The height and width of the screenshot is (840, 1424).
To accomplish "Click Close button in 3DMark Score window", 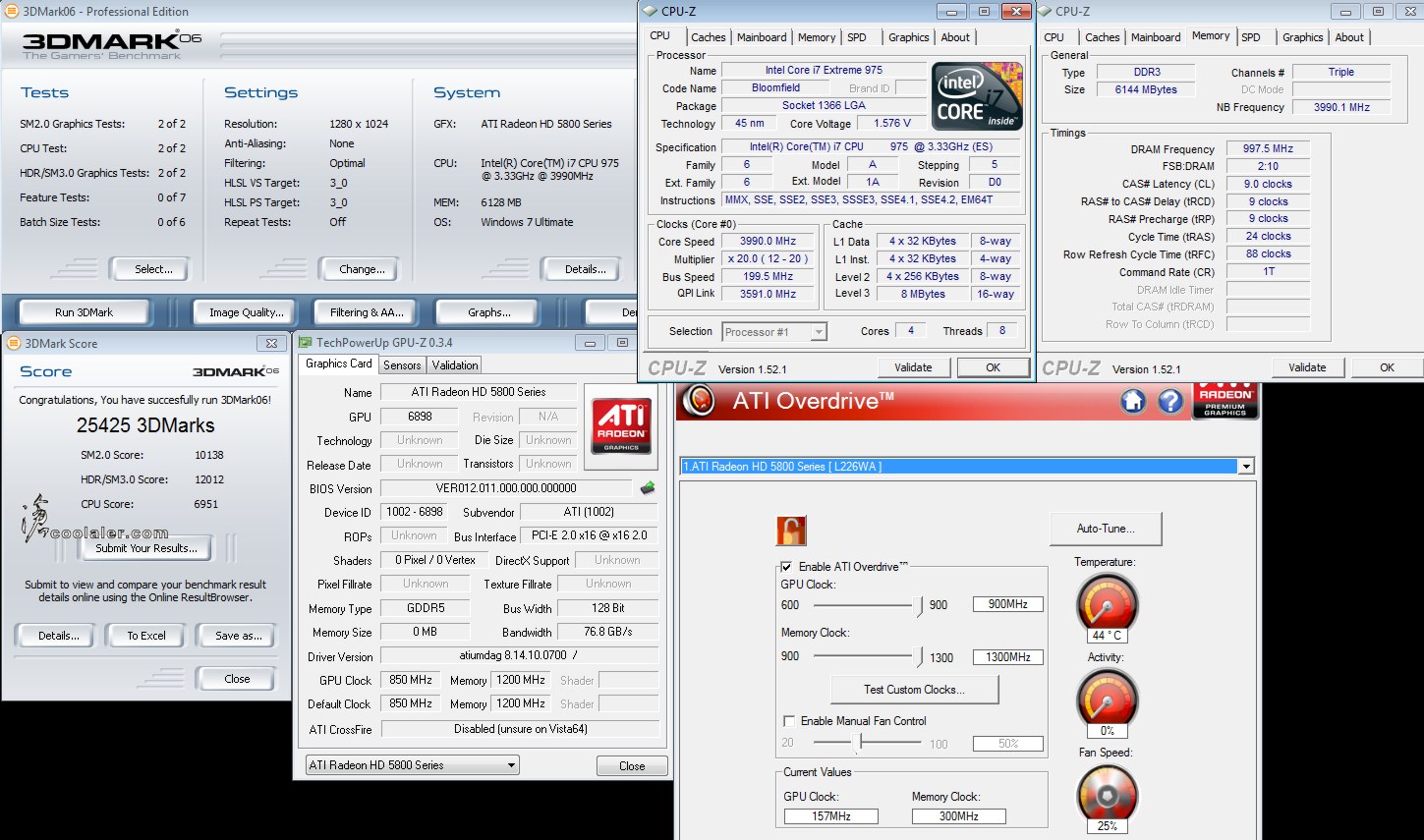I will point(237,679).
